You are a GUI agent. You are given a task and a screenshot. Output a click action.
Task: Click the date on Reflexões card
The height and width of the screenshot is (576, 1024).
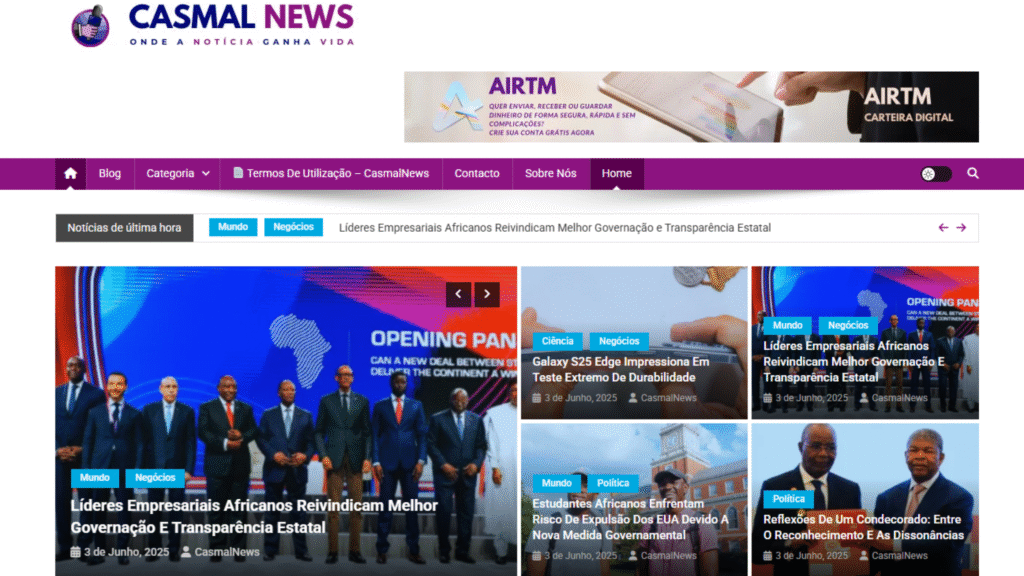pyautogui.click(x=806, y=556)
